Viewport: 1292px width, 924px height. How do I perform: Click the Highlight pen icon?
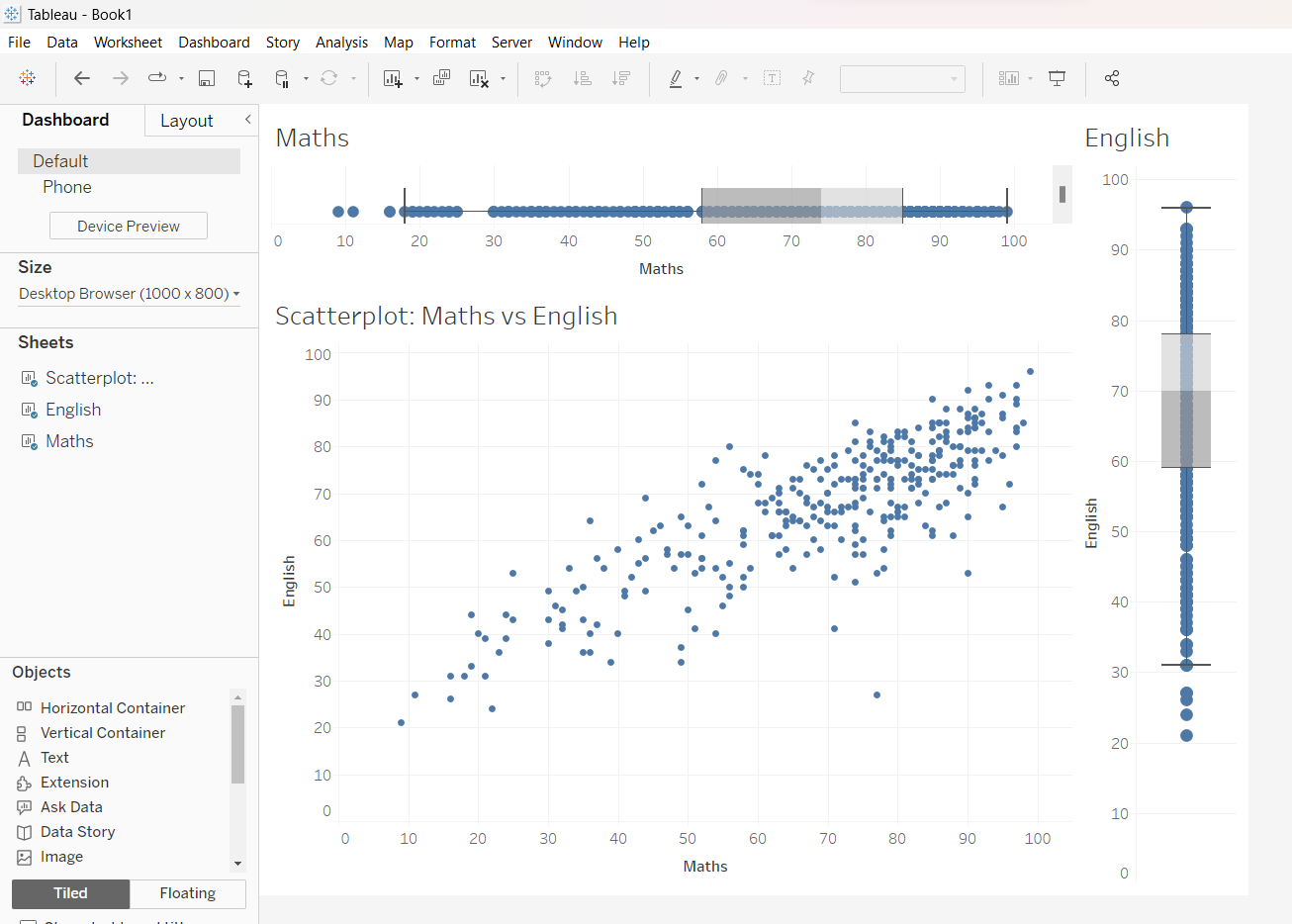coord(676,78)
